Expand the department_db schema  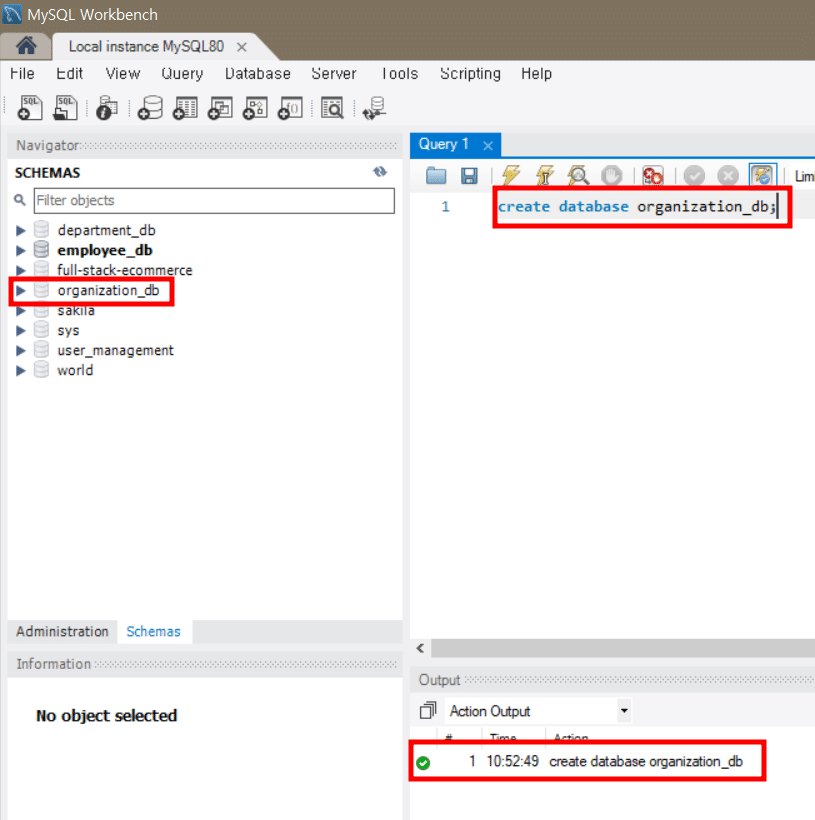pyautogui.click(x=20, y=230)
